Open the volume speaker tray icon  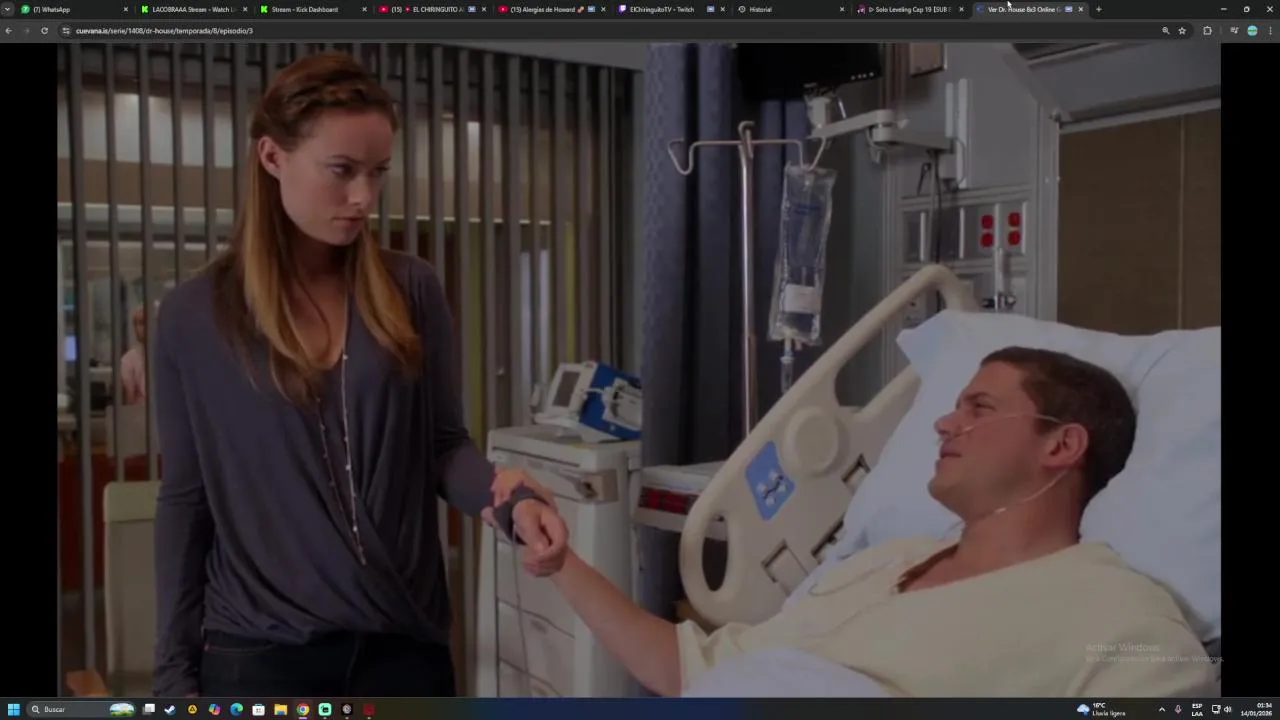(x=1227, y=709)
